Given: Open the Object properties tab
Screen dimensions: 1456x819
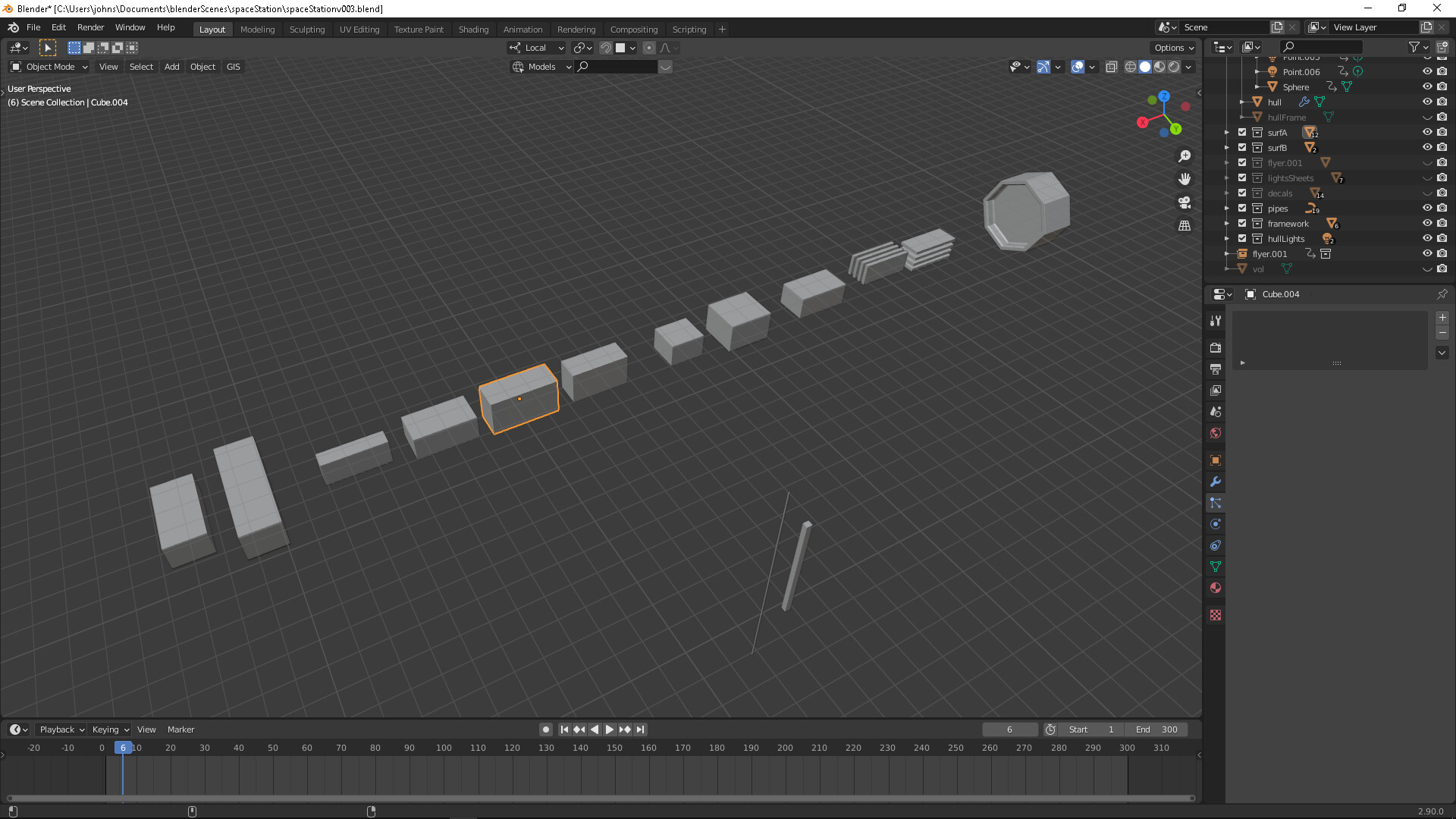Looking at the screenshot, I should (x=1216, y=460).
